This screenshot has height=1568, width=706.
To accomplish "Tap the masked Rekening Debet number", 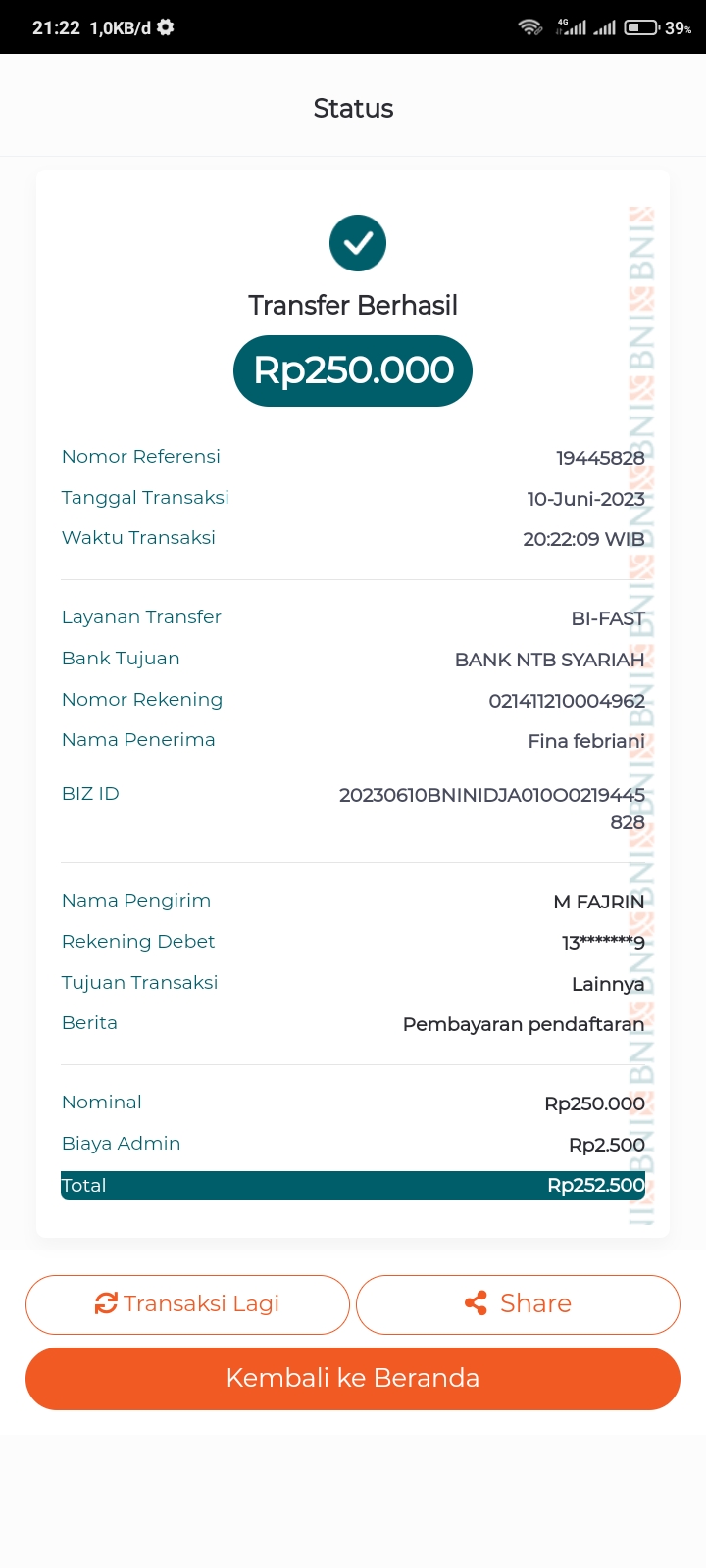I will pos(603,943).
